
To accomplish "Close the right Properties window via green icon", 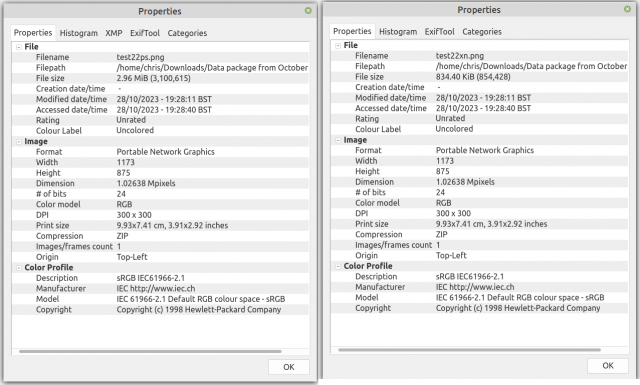I will (x=627, y=9).
